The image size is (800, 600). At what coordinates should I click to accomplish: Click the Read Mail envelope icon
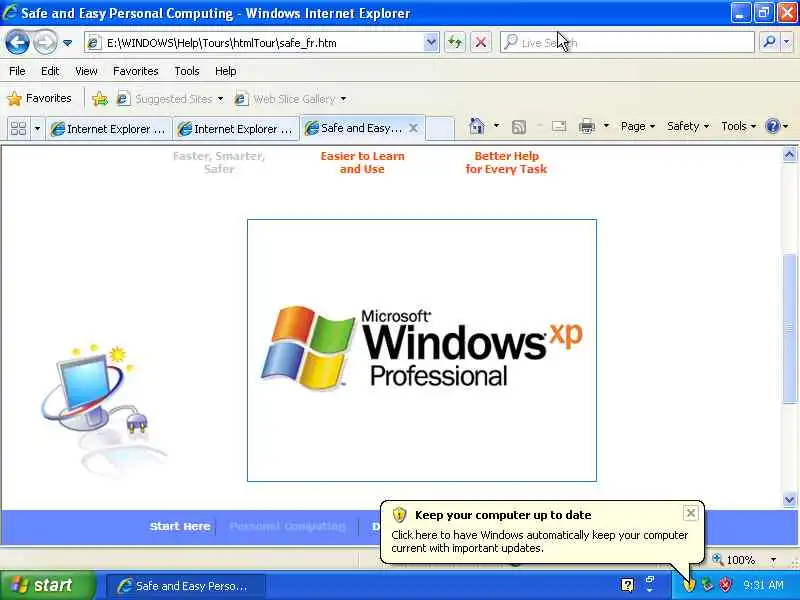(x=559, y=126)
